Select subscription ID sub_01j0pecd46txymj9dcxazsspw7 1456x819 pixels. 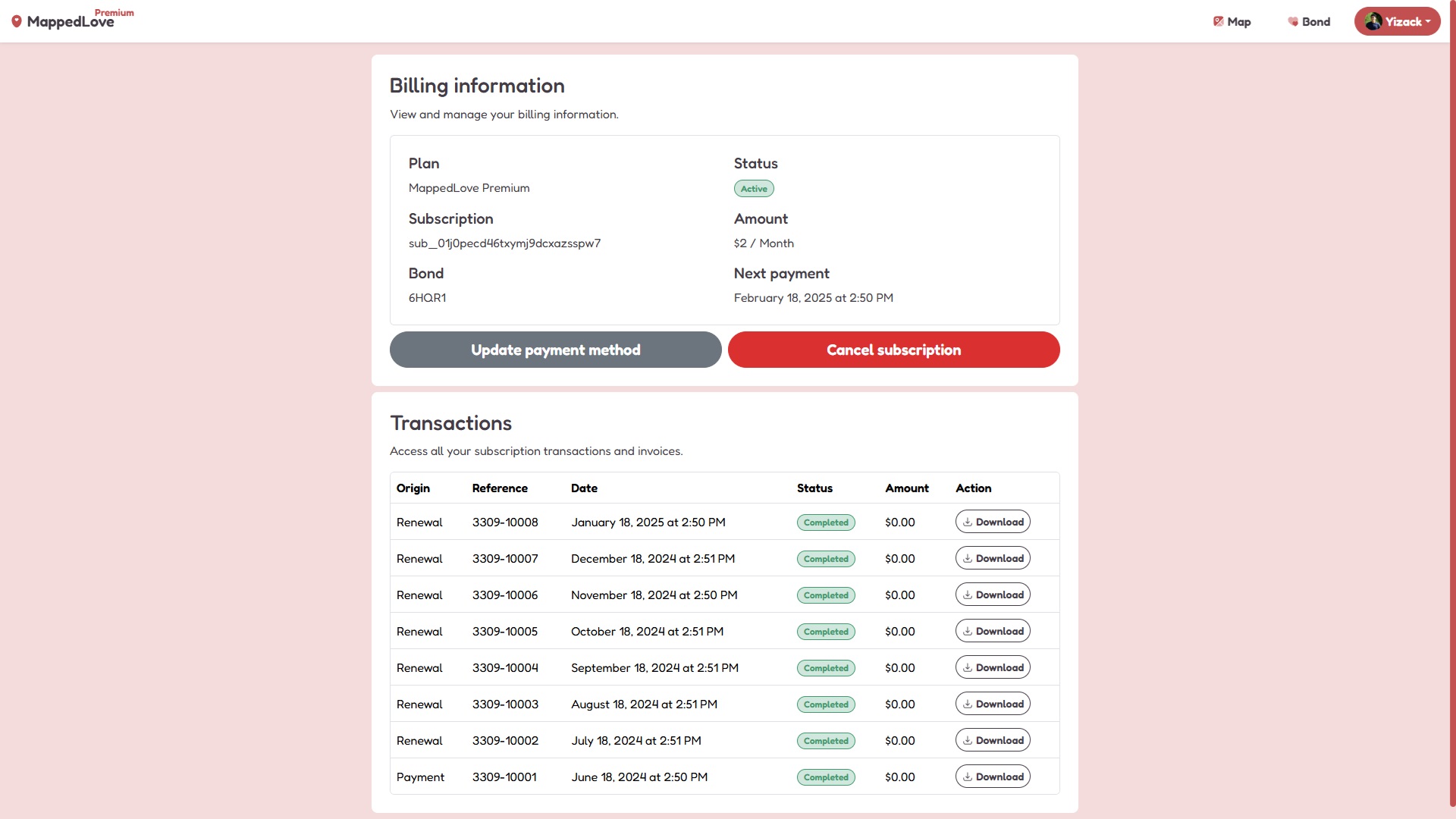[x=504, y=243]
